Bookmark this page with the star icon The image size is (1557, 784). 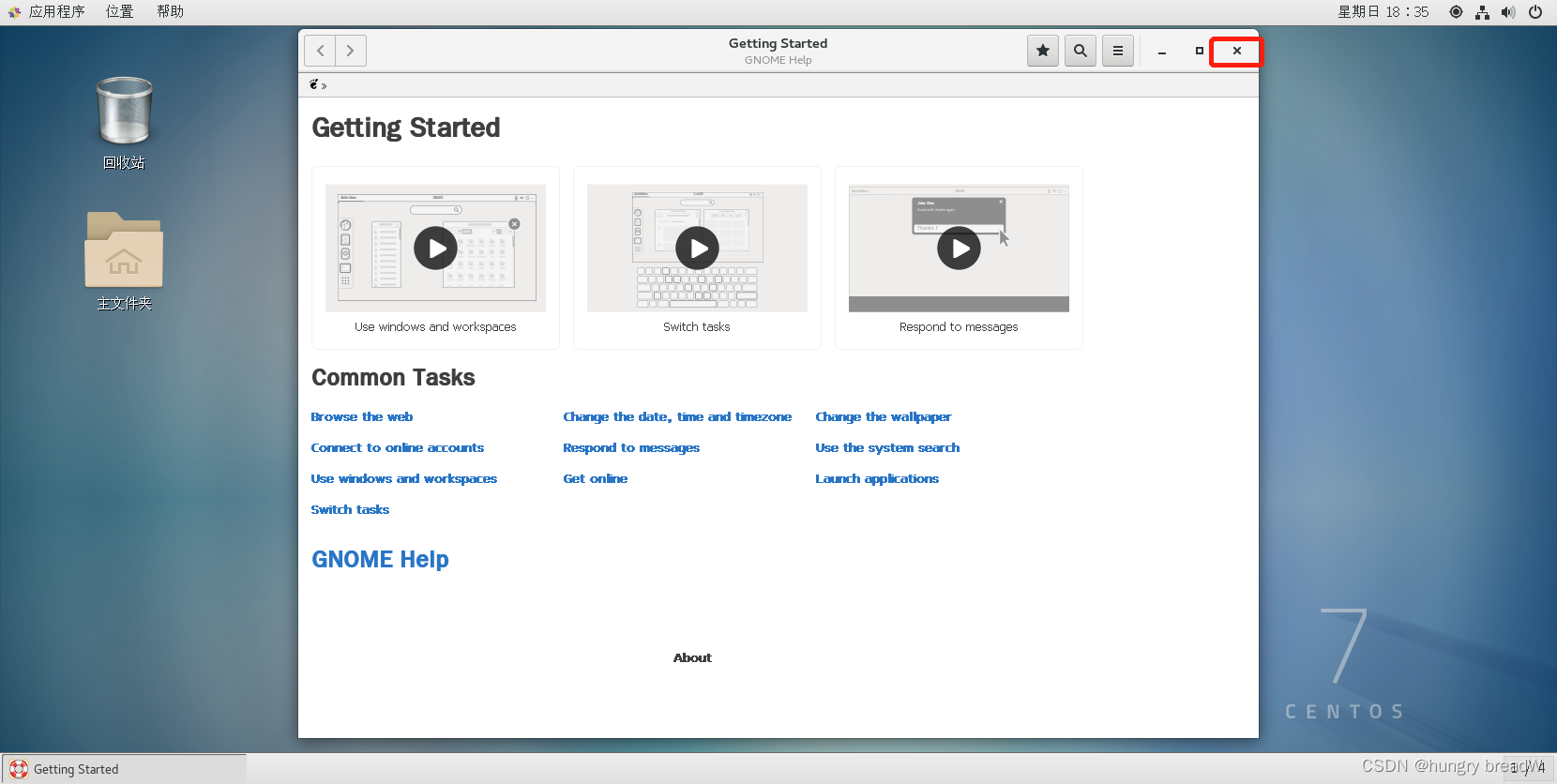tap(1043, 51)
